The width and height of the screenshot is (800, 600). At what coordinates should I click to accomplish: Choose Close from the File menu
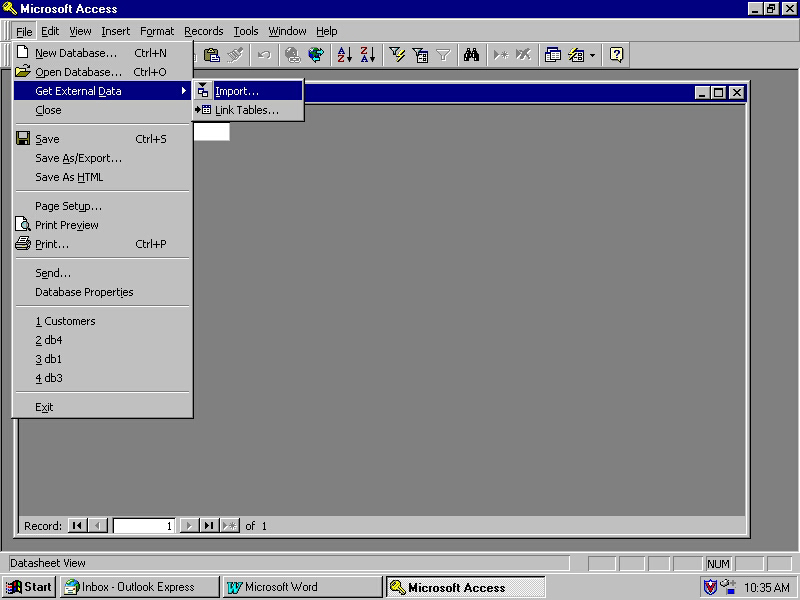click(x=102, y=110)
